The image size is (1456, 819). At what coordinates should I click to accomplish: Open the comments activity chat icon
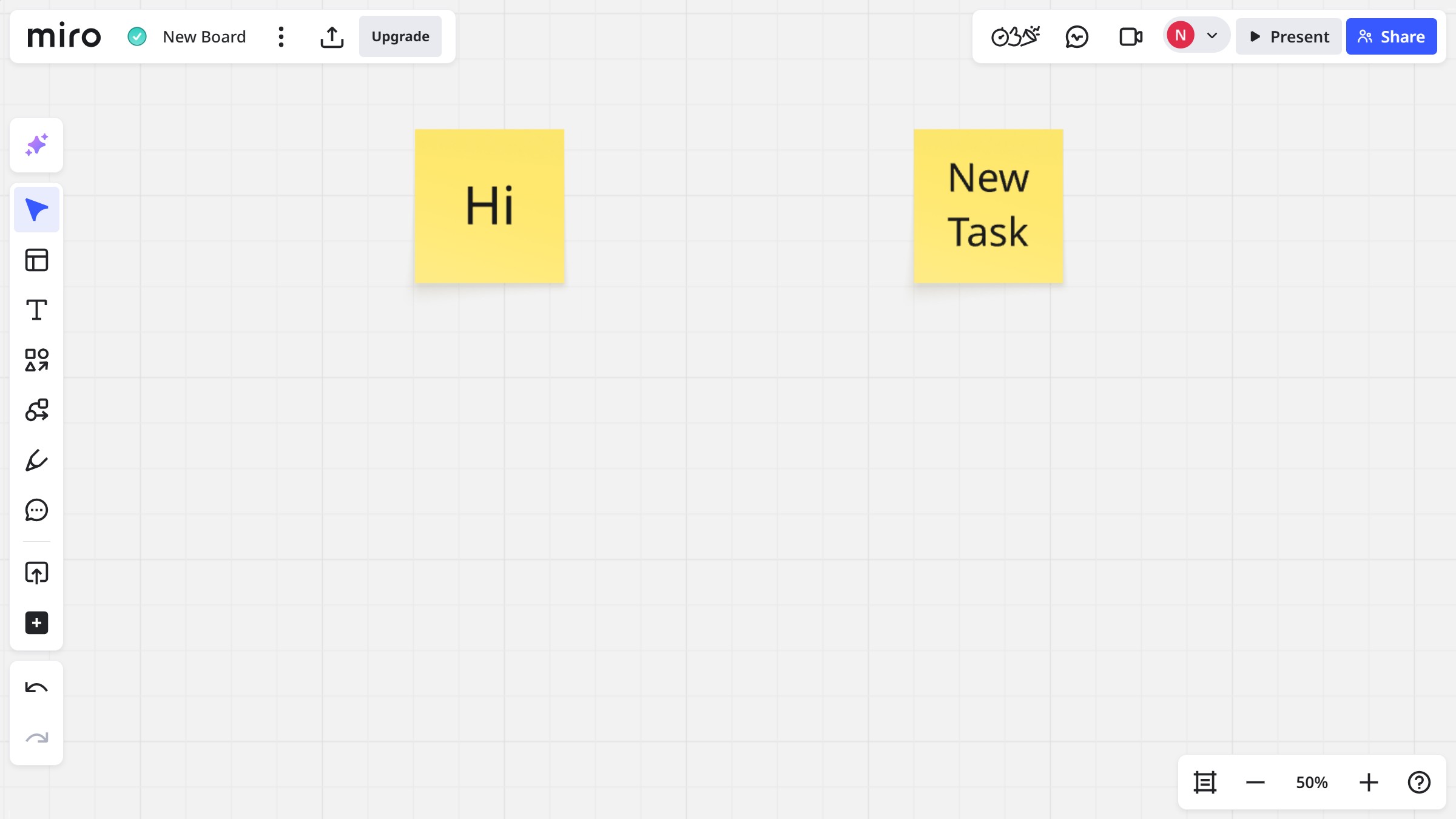1077,36
